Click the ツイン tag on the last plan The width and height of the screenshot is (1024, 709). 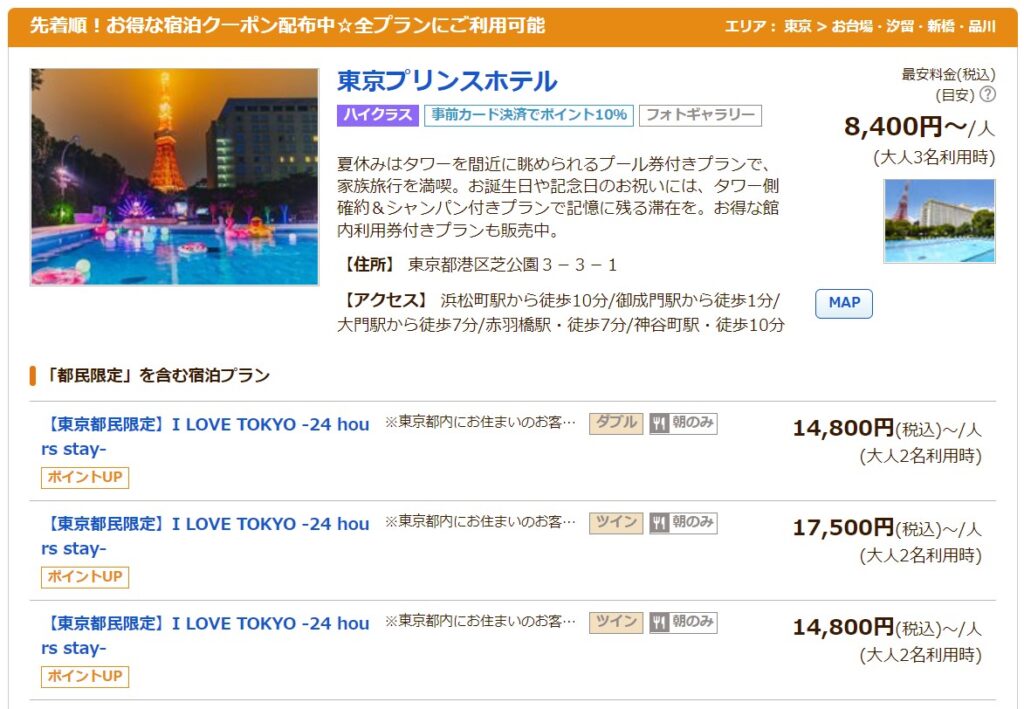point(616,622)
